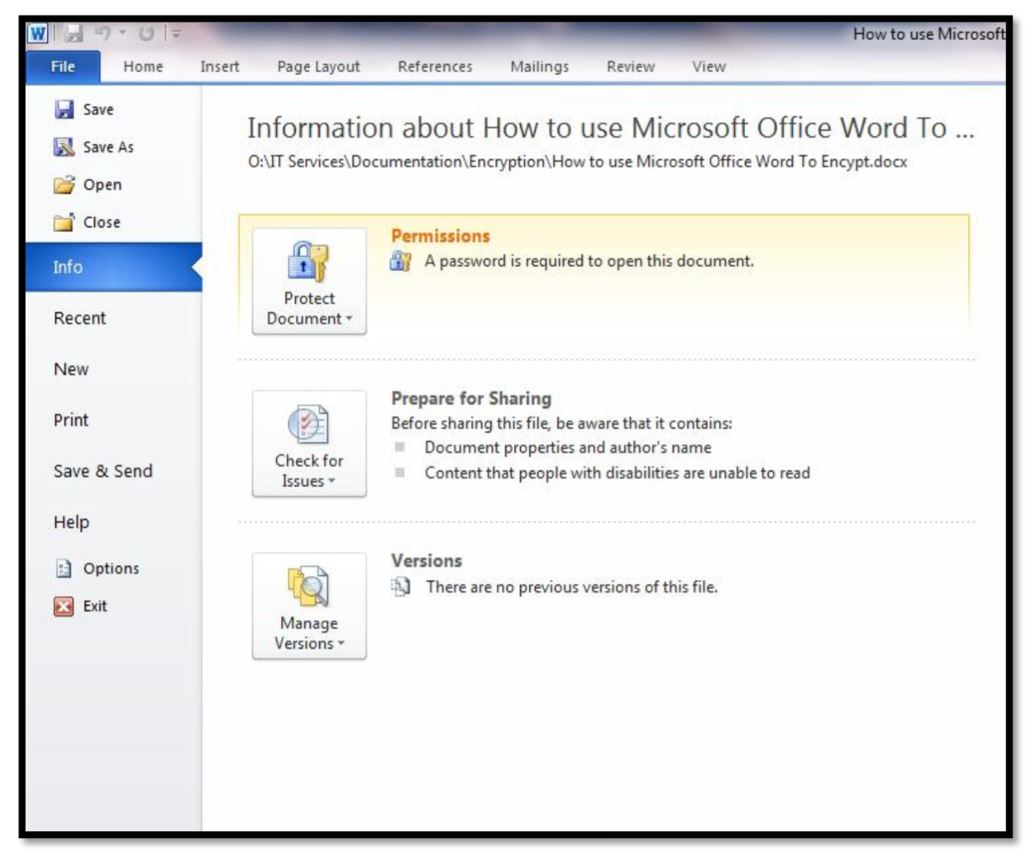Click the Open folder icon
Image resolution: width=1033 pixels, height=864 pixels.
(64, 185)
